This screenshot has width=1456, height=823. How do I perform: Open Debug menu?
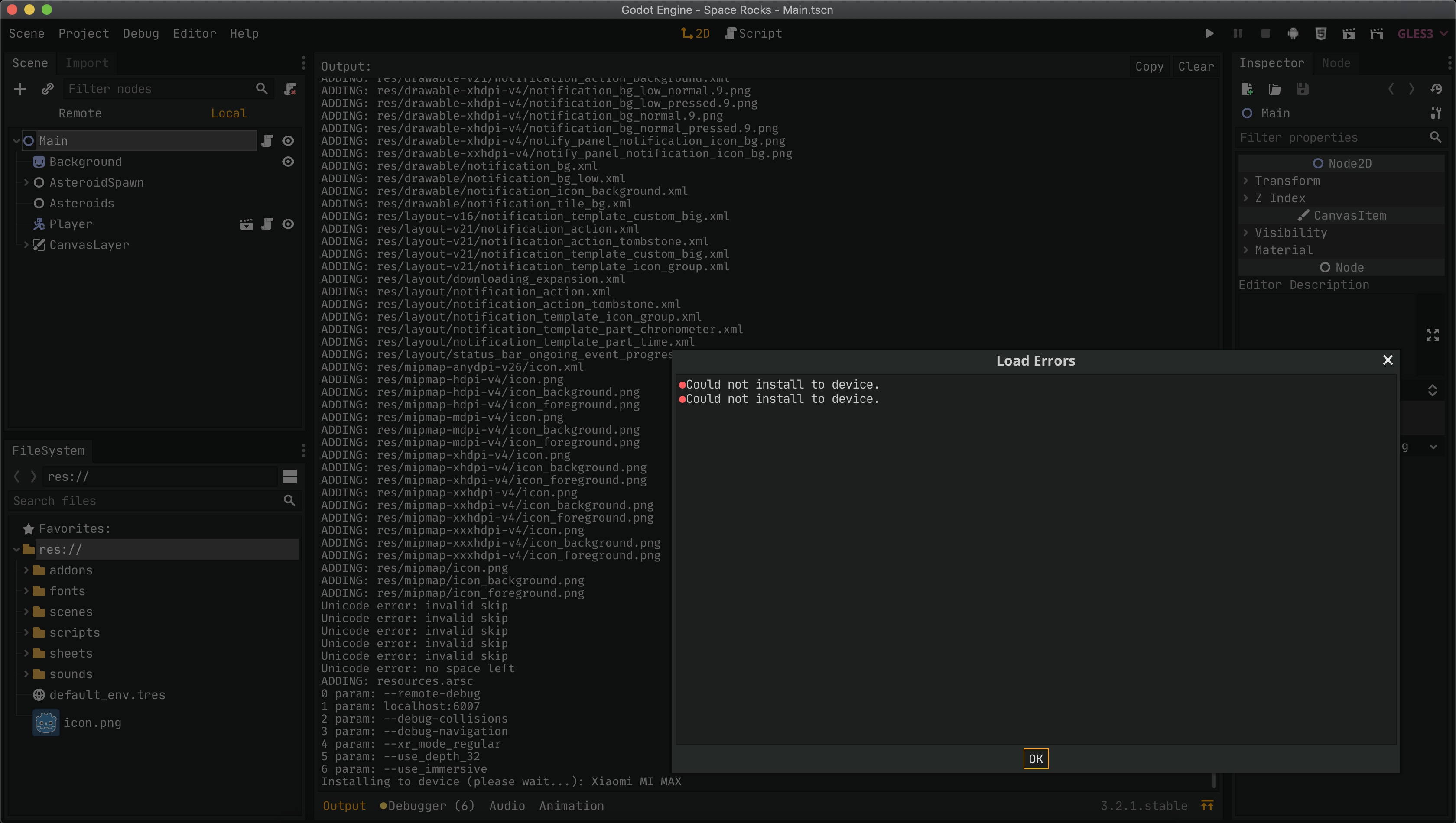click(x=141, y=33)
